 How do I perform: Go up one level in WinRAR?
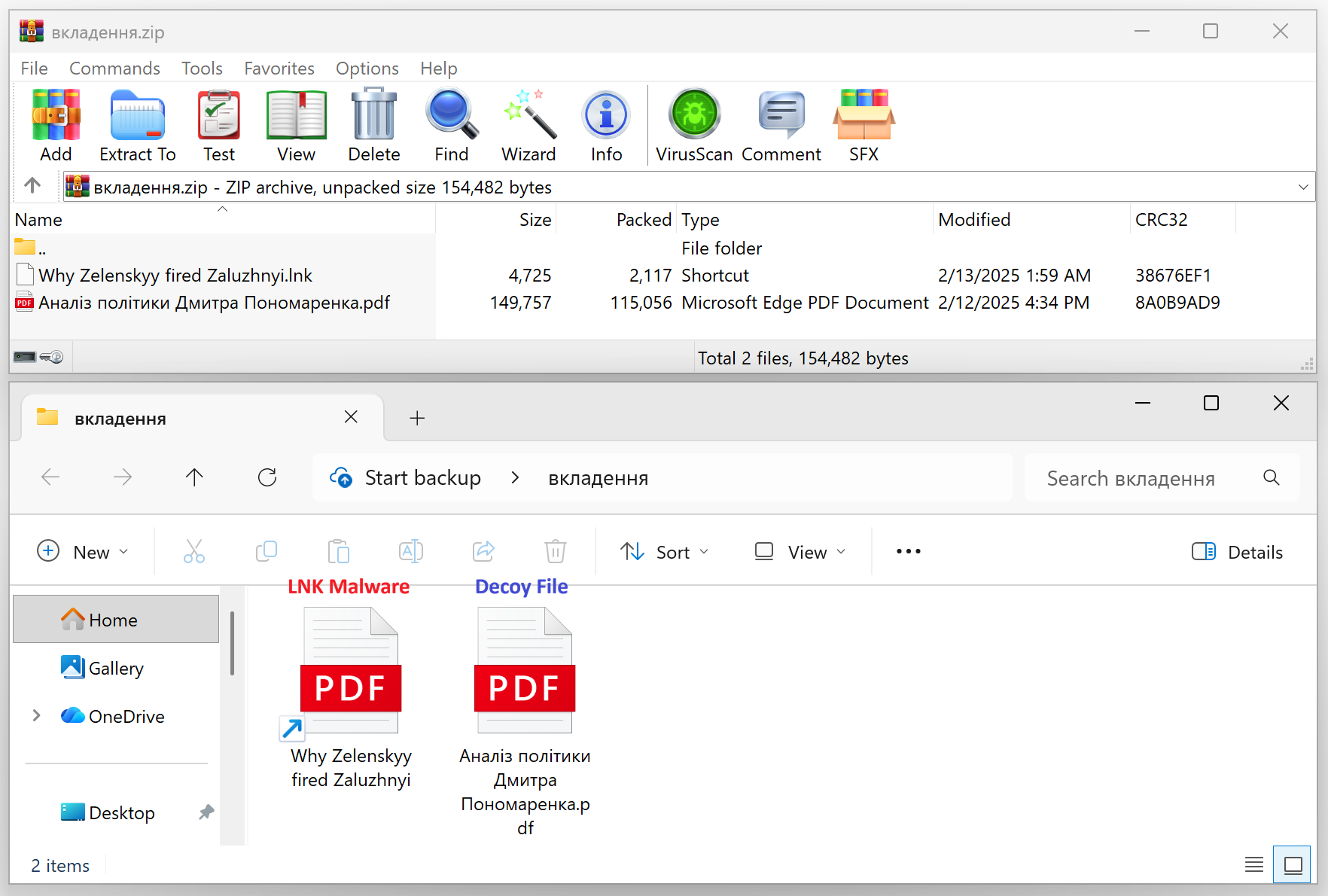coord(32,186)
